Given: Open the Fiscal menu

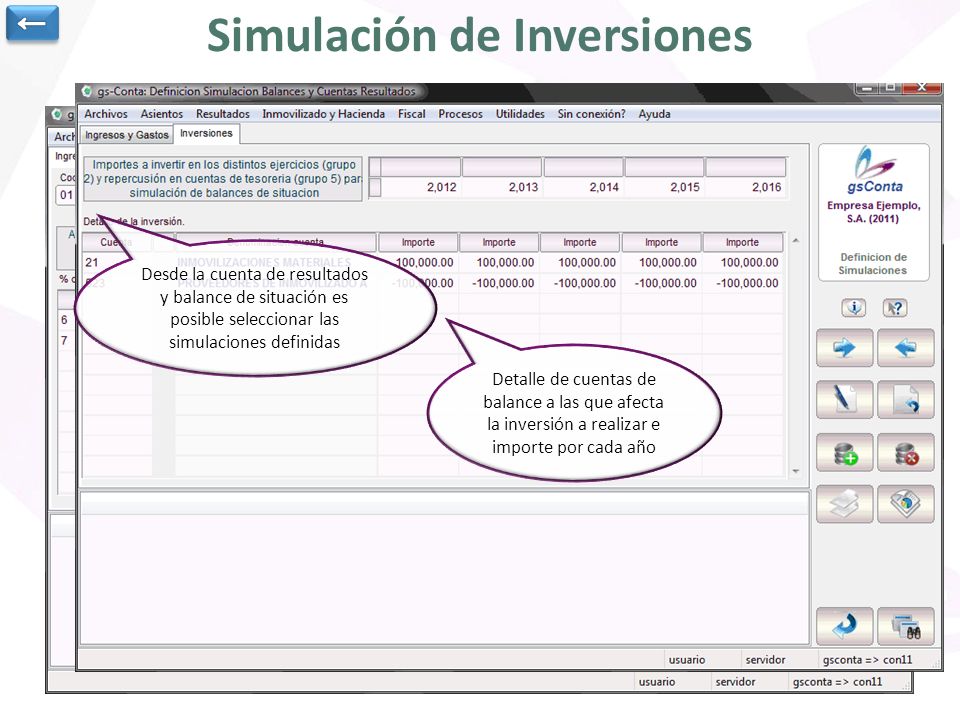Looking at the screenshot, I should (411, 114).
